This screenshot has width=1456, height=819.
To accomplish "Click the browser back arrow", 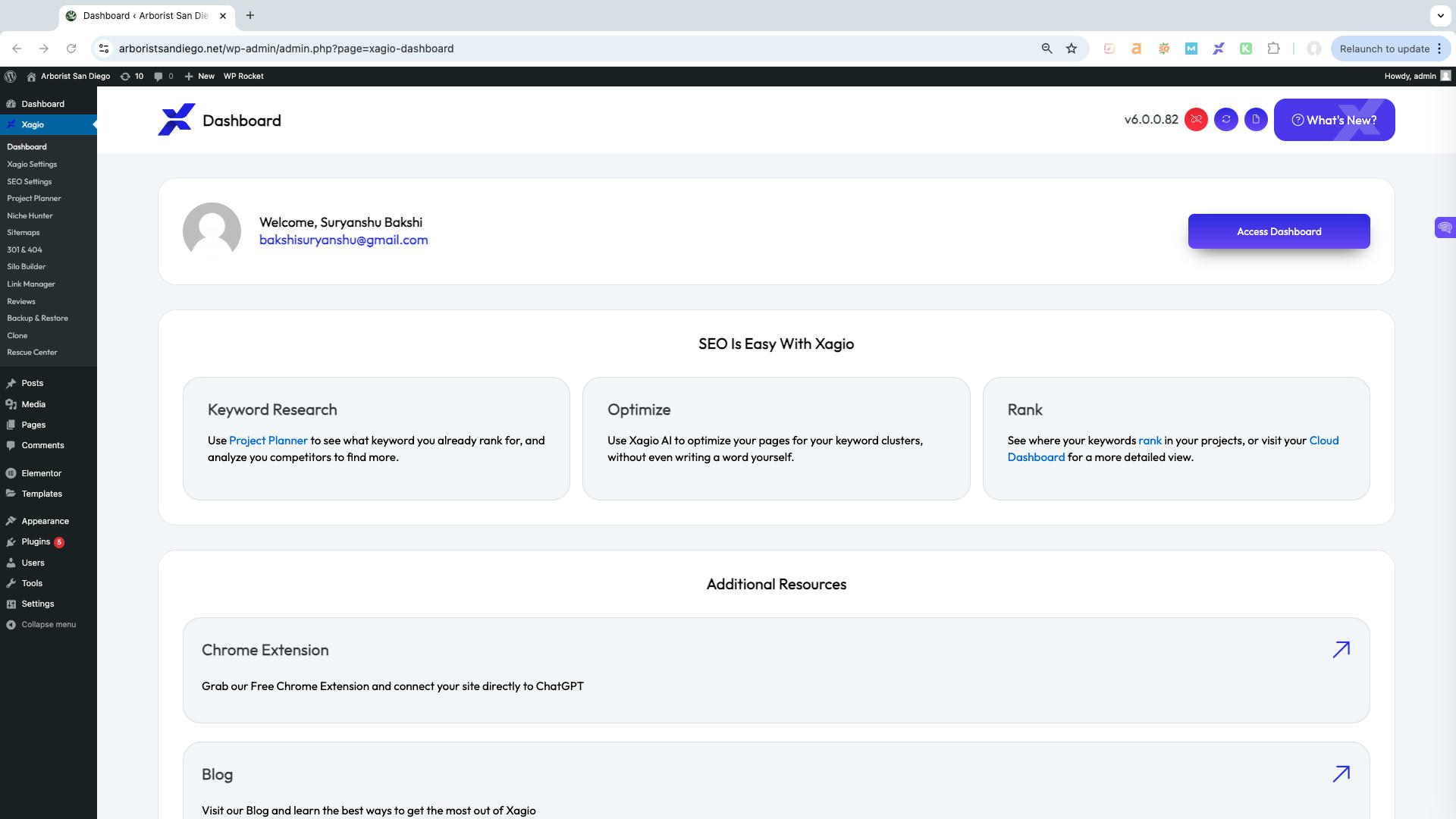I will click(17, 49).
